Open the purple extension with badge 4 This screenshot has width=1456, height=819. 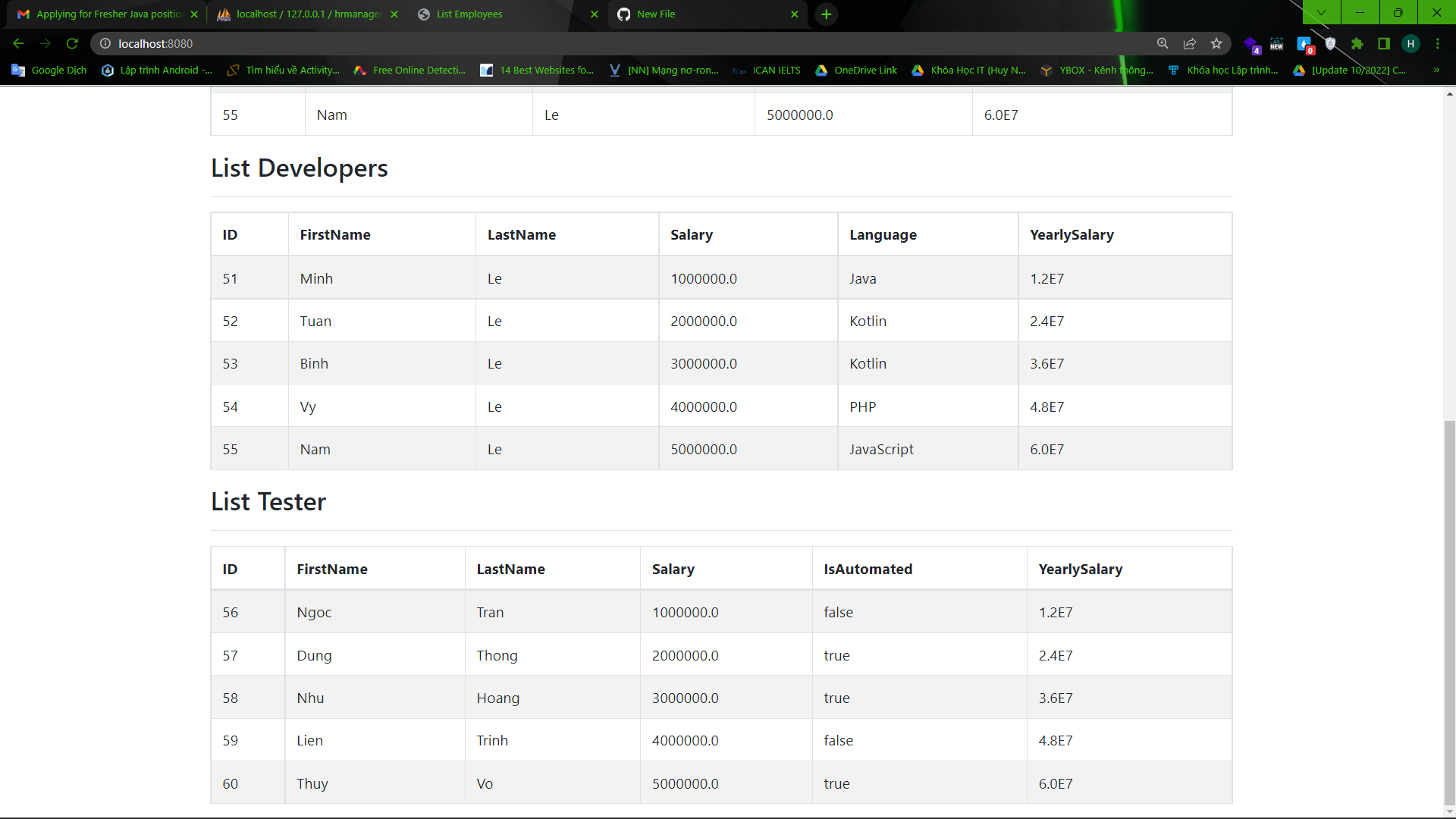(x=1252, y=43)
